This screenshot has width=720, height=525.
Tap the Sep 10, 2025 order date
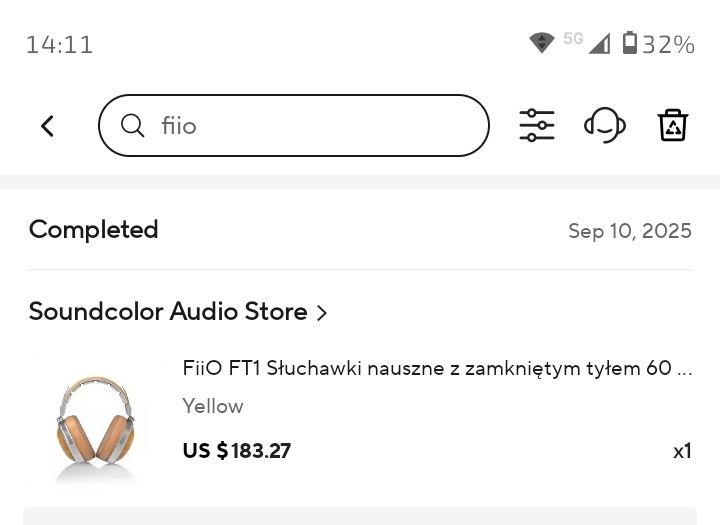click(630, 231)
